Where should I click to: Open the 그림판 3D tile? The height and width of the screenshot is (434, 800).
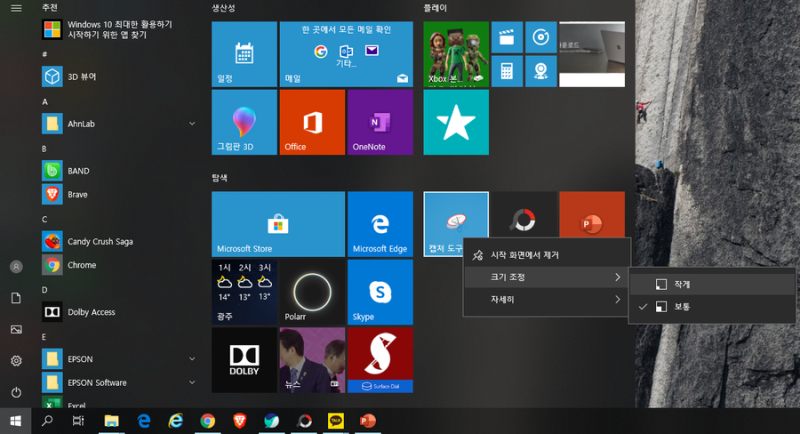[x=244, y=122]
